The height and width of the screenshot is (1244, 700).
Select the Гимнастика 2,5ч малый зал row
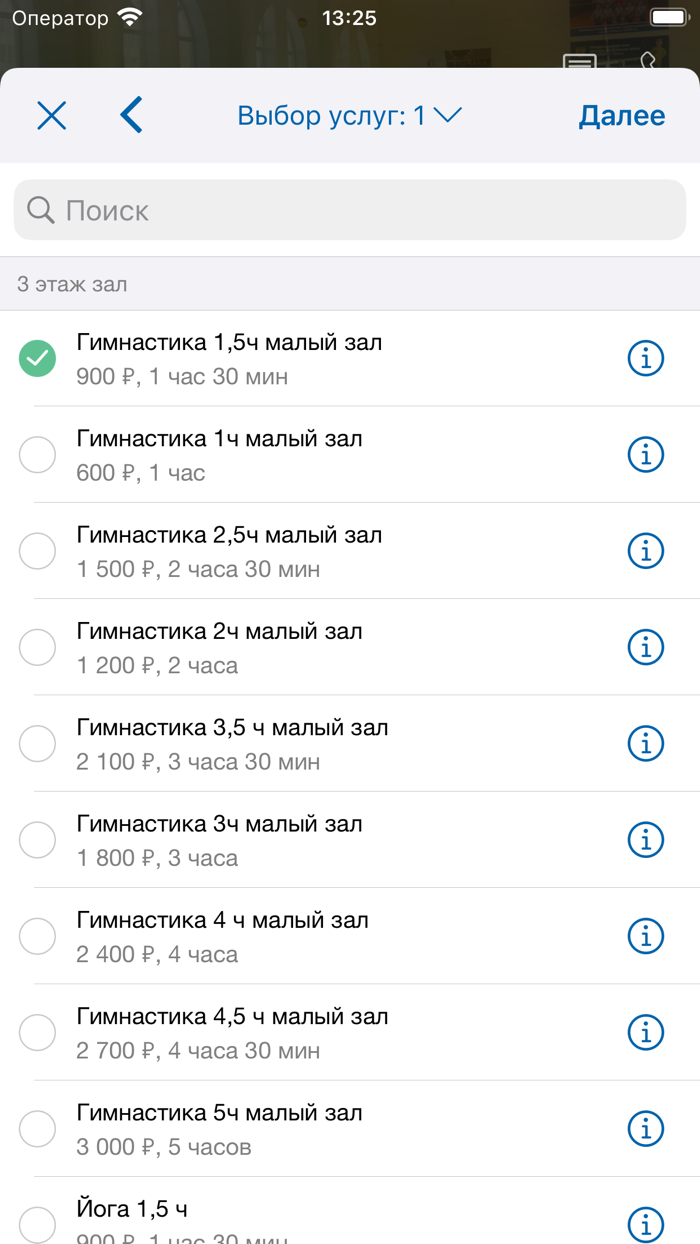pyautogui.click(x=300, y=550)
